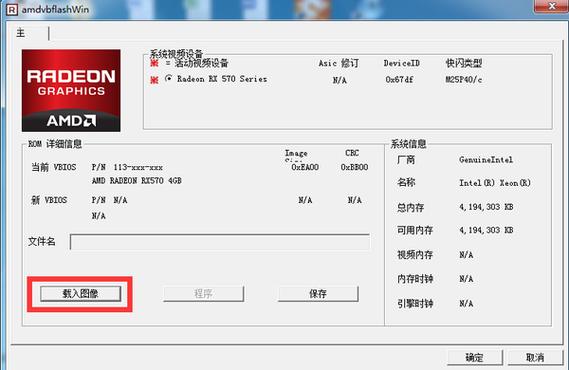This screenshot has height=370, width=569.
Task: Click the red asterisk beside Radeon RX 570
Action: click(x=154, y=79)
